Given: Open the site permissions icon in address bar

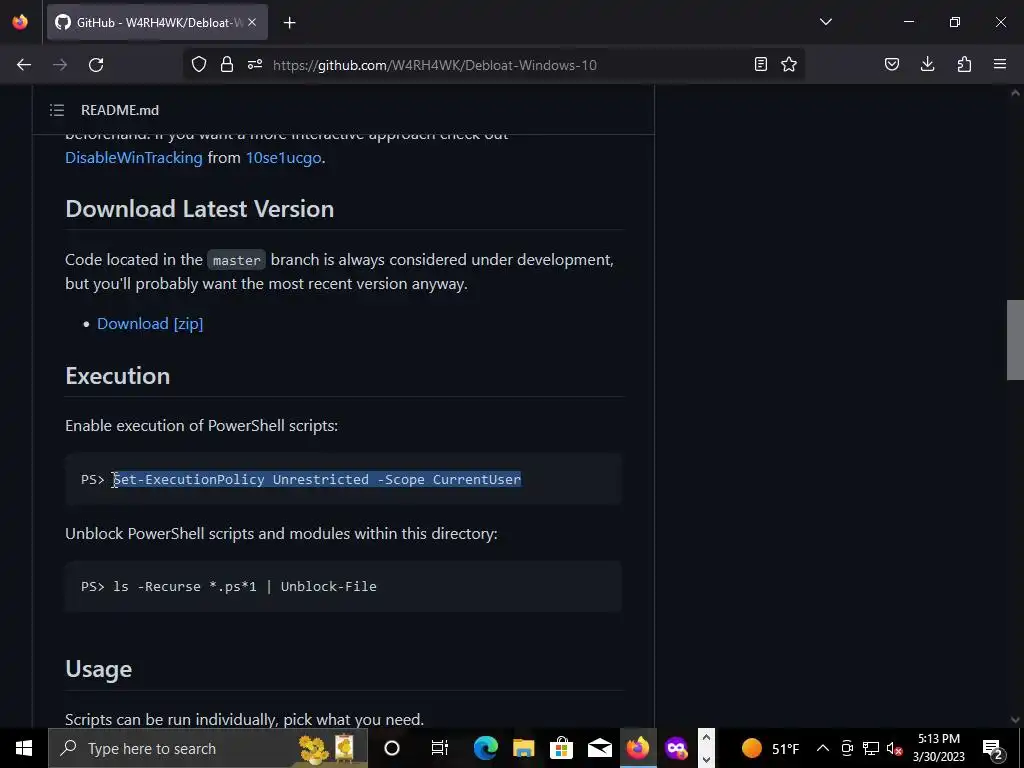Looking at the screenshot, I should pyautogui.click(x=255, y=64).
